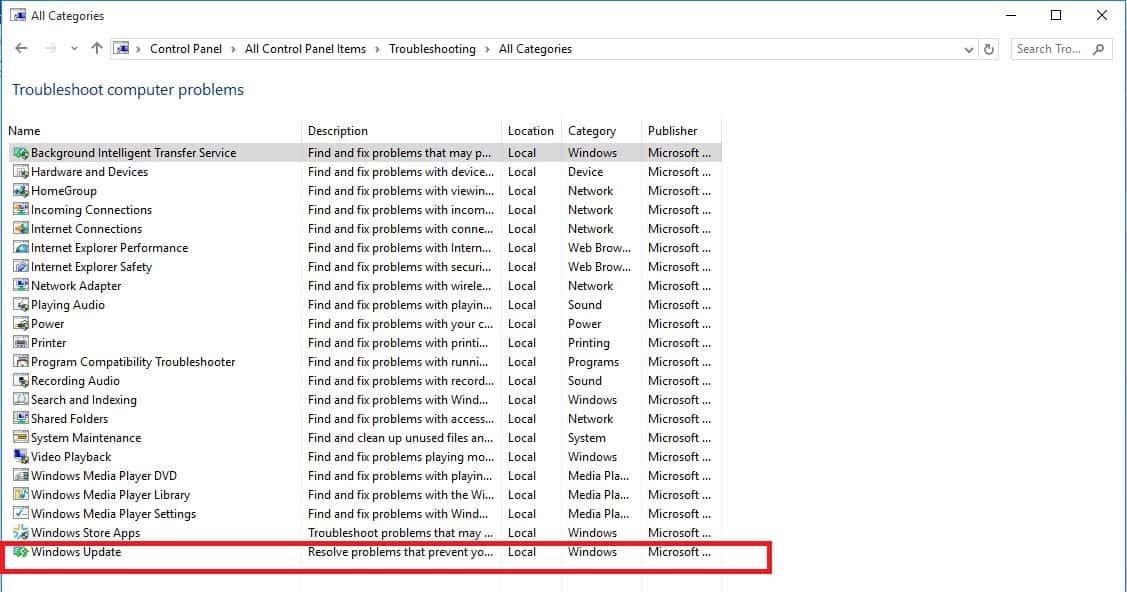The width and height of the screenshot is (1127, 592).
Task: Click the Playing Audio icon
Action: (21, 305)
